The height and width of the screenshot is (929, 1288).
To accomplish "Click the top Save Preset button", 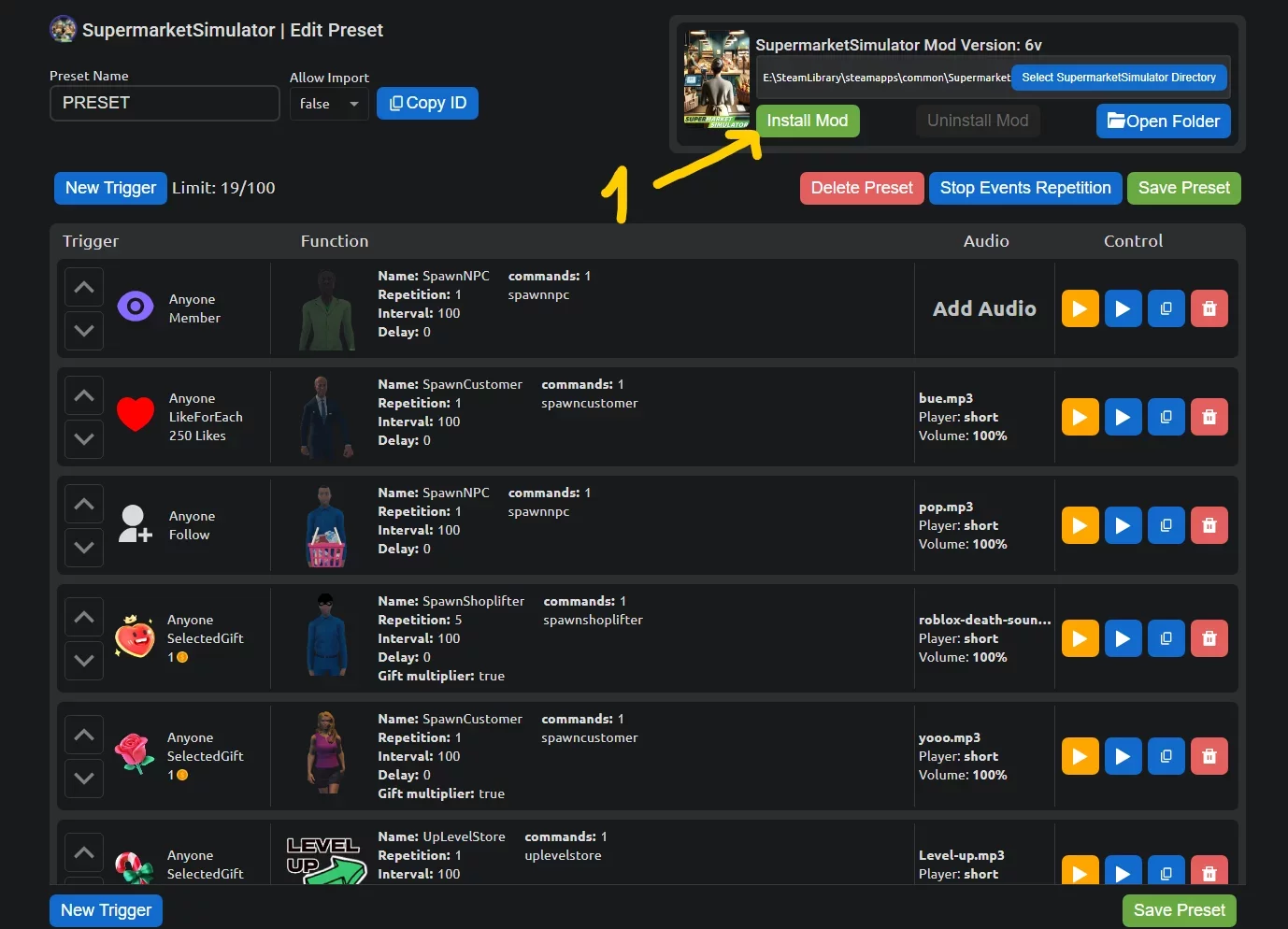I will click(1184, 188).
